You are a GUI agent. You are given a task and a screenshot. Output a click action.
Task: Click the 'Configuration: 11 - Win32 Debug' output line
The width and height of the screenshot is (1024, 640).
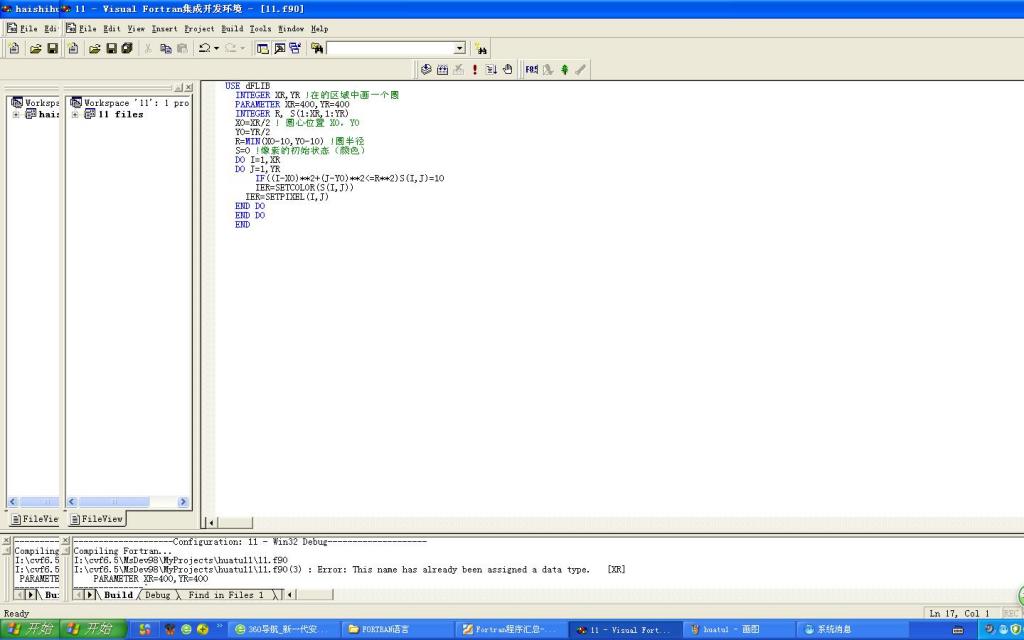pyautogui.click(x=249, y=542)
